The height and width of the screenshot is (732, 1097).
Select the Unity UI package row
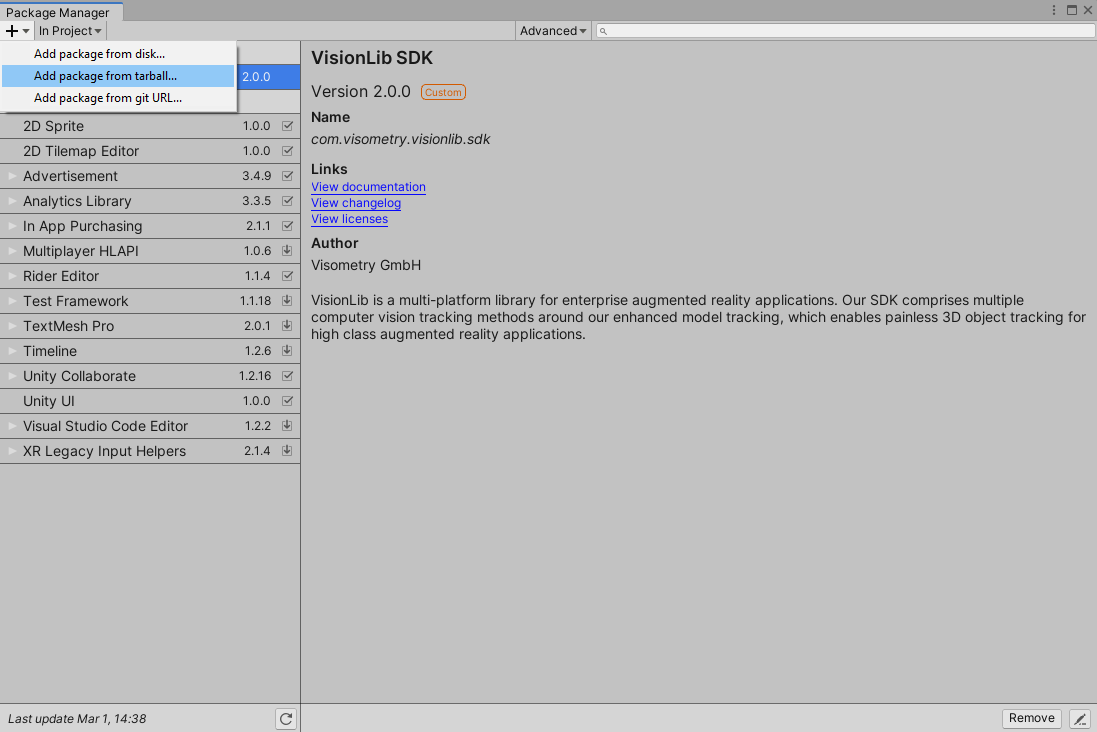130,401
